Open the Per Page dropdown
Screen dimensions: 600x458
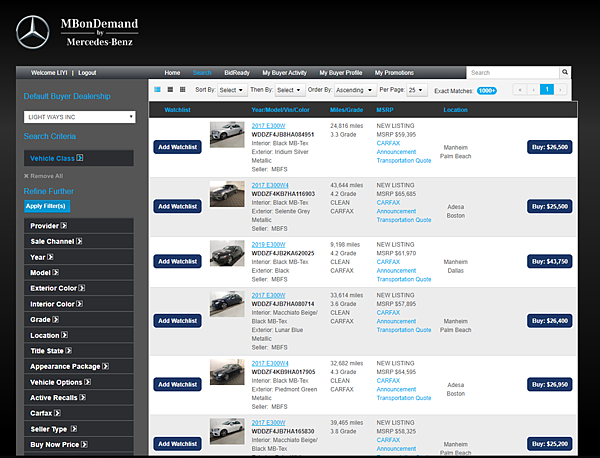pos(417,90)
